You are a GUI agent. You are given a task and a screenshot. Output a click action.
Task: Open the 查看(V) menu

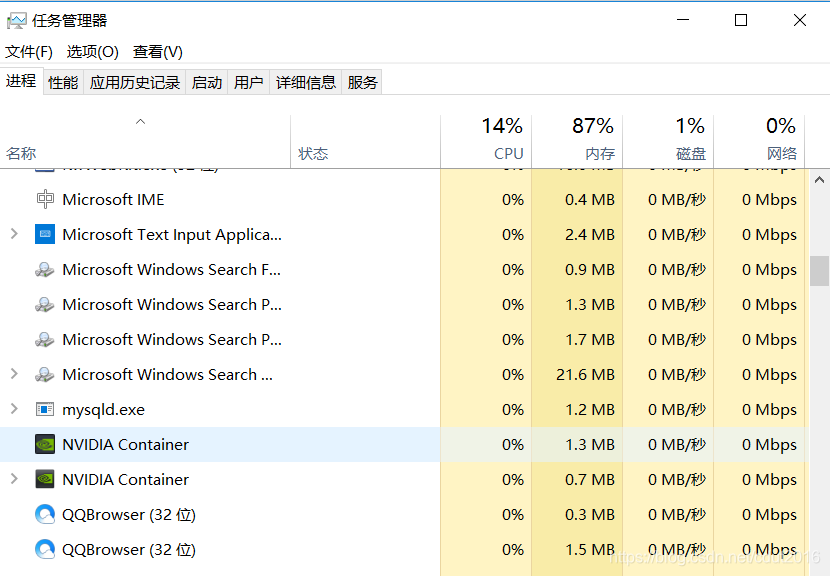click(158, 52)
